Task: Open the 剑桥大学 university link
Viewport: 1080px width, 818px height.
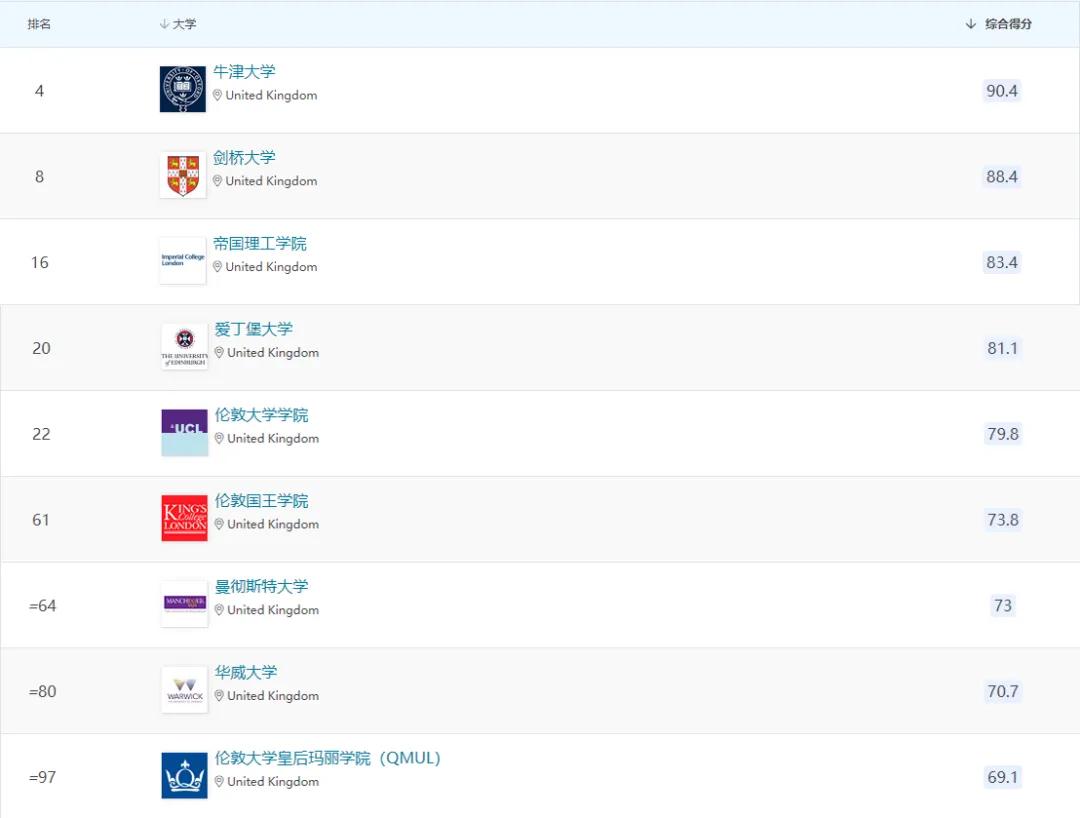Action: pos(244,158)
